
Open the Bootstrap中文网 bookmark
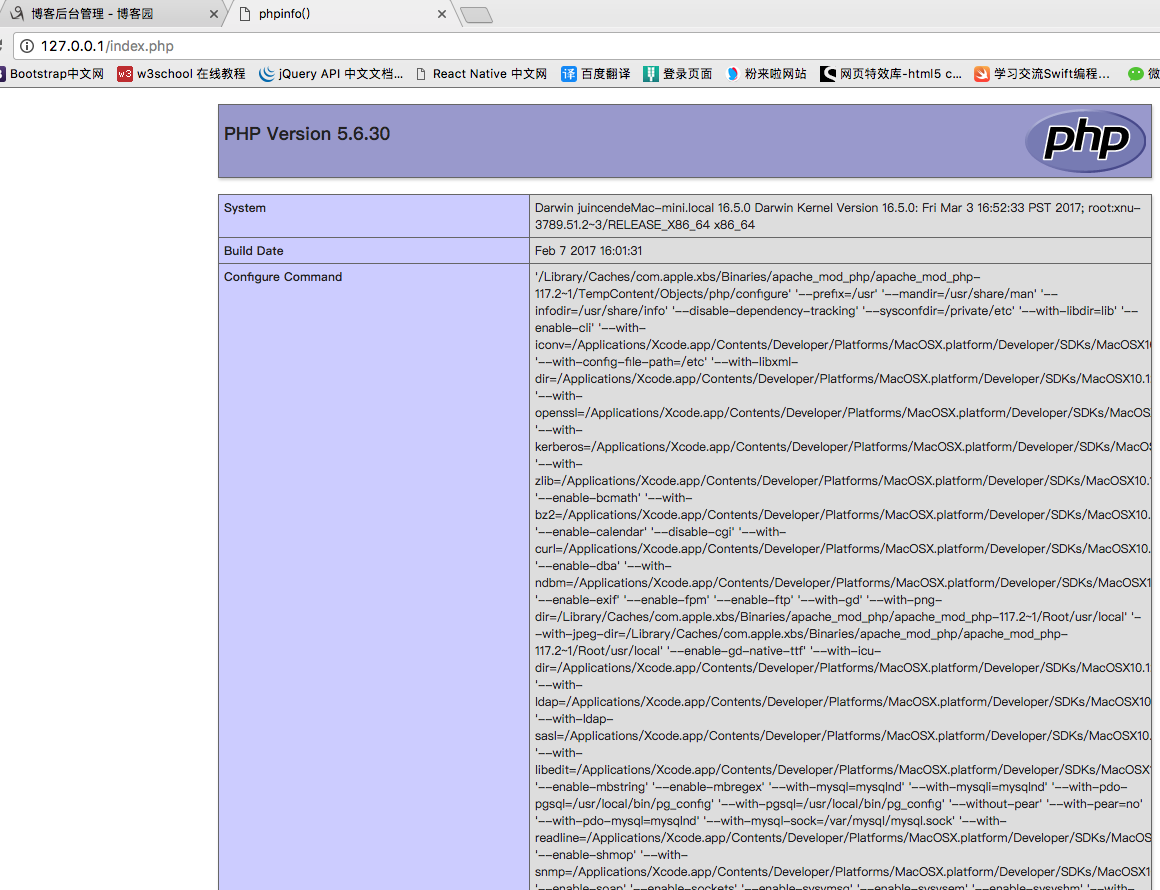tap(53, 74)
